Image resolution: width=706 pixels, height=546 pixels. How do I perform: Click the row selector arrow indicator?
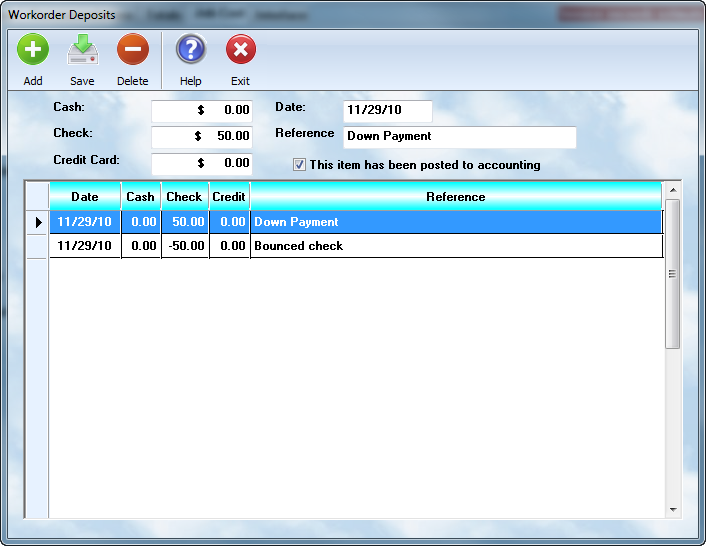tap(37, 222)
